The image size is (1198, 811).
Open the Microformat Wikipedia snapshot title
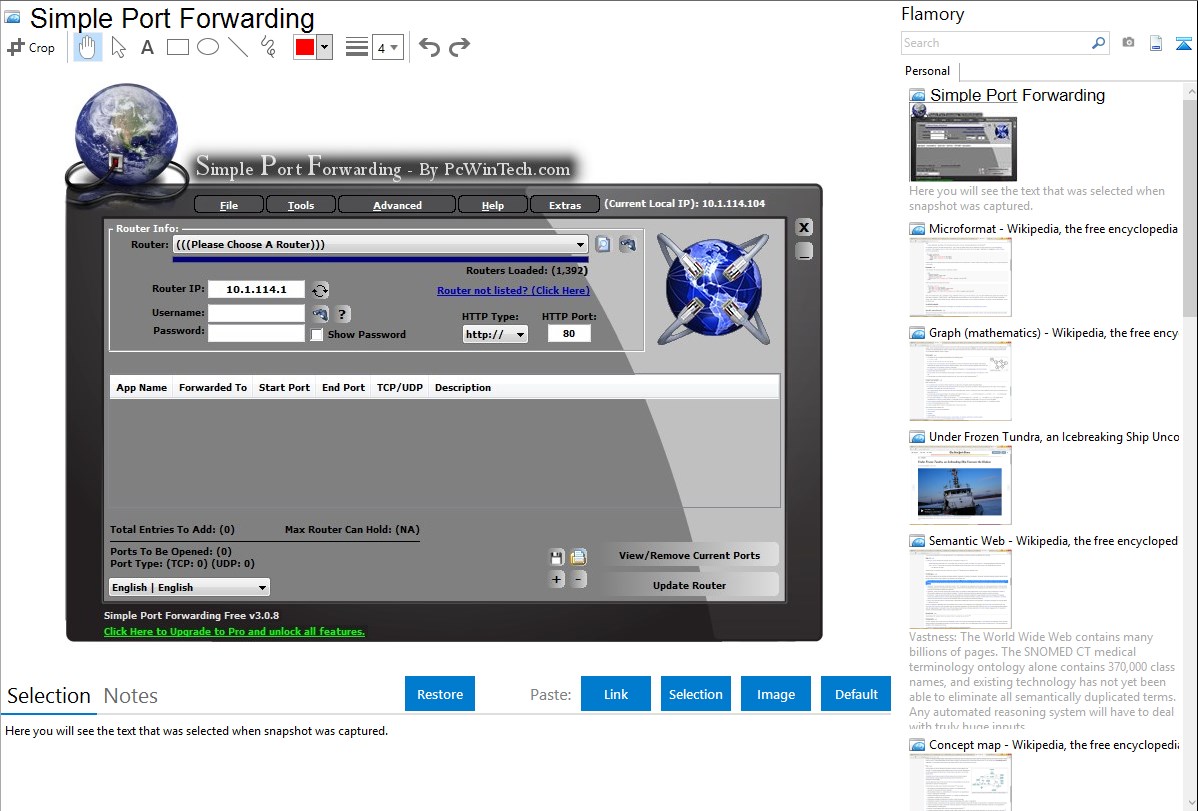pyautogui.click(x=1053, y=229)
